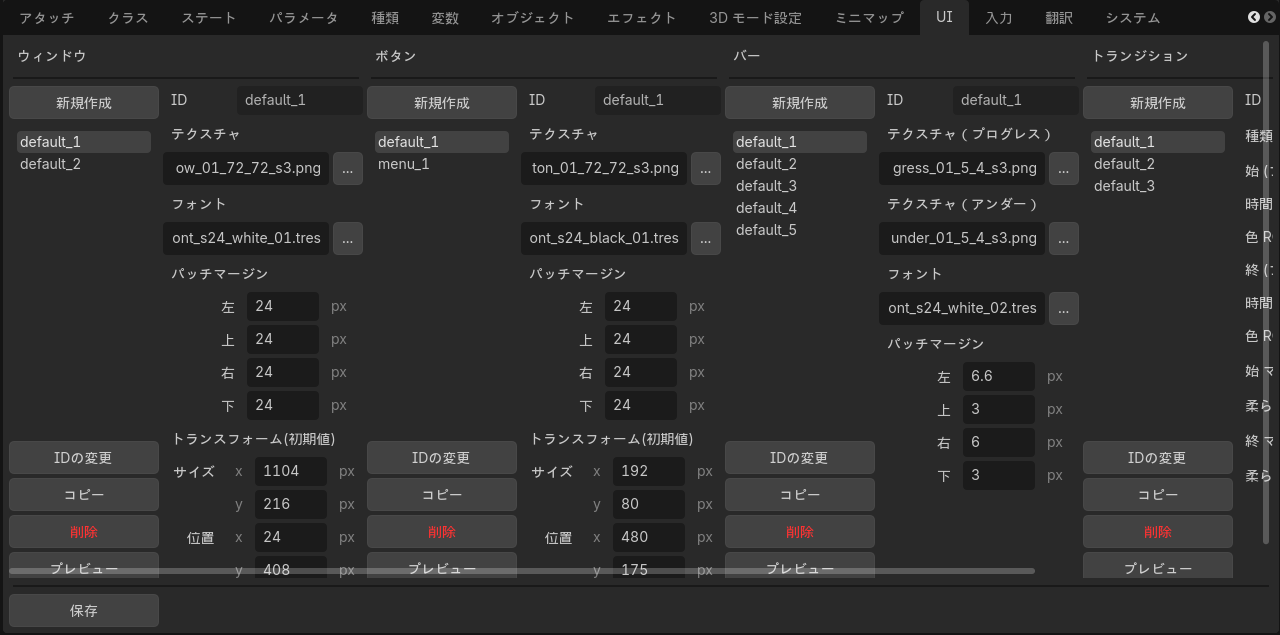Viewport: 1280px width, 635px height.
Task: Select the 変数 tab
Action: (445, 18)
